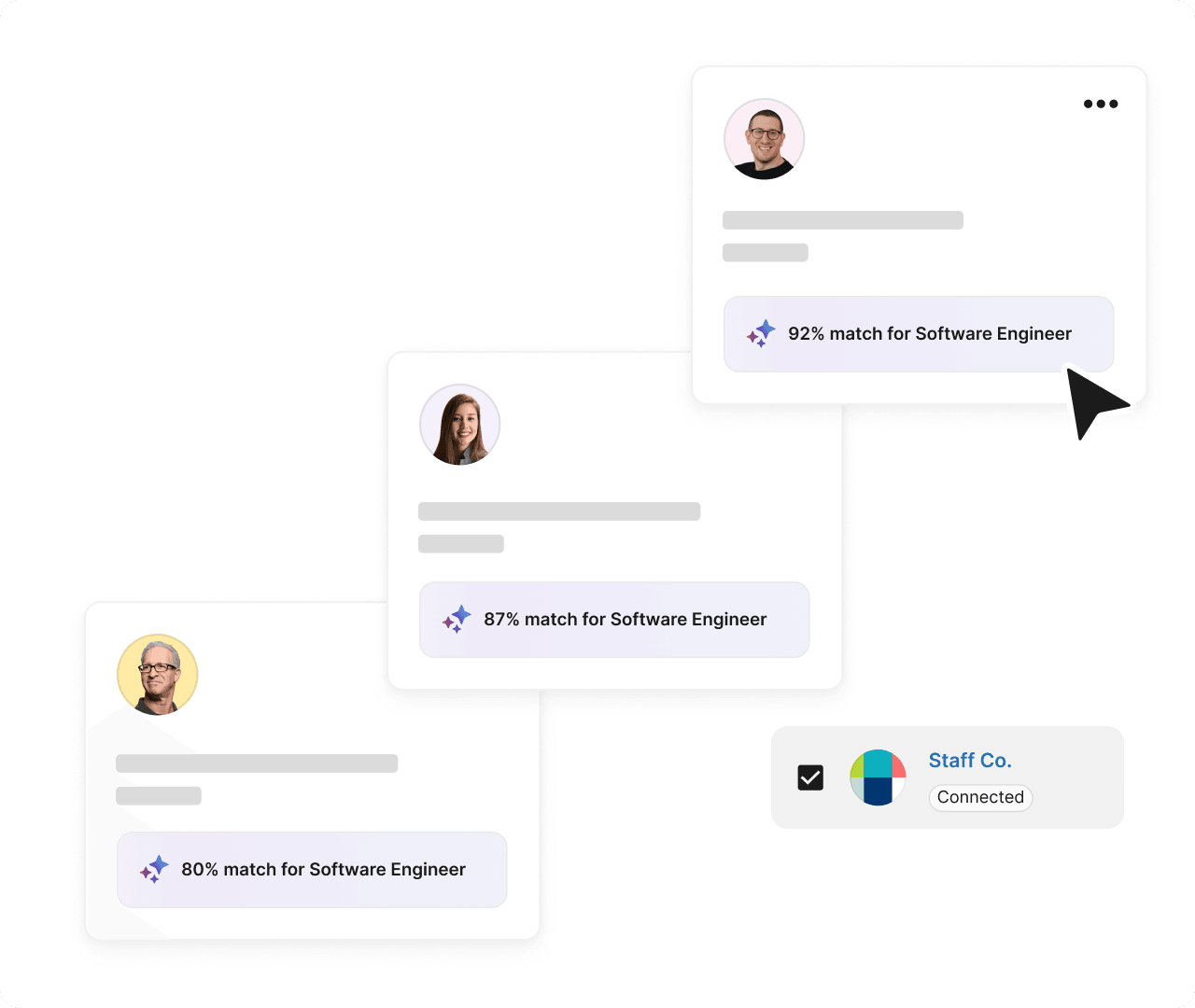Click the short subtitle placeholder on the 80% card
The height and width of the screenshot is (1008, 1195).
pyautogui.click(x=158, y=796)
